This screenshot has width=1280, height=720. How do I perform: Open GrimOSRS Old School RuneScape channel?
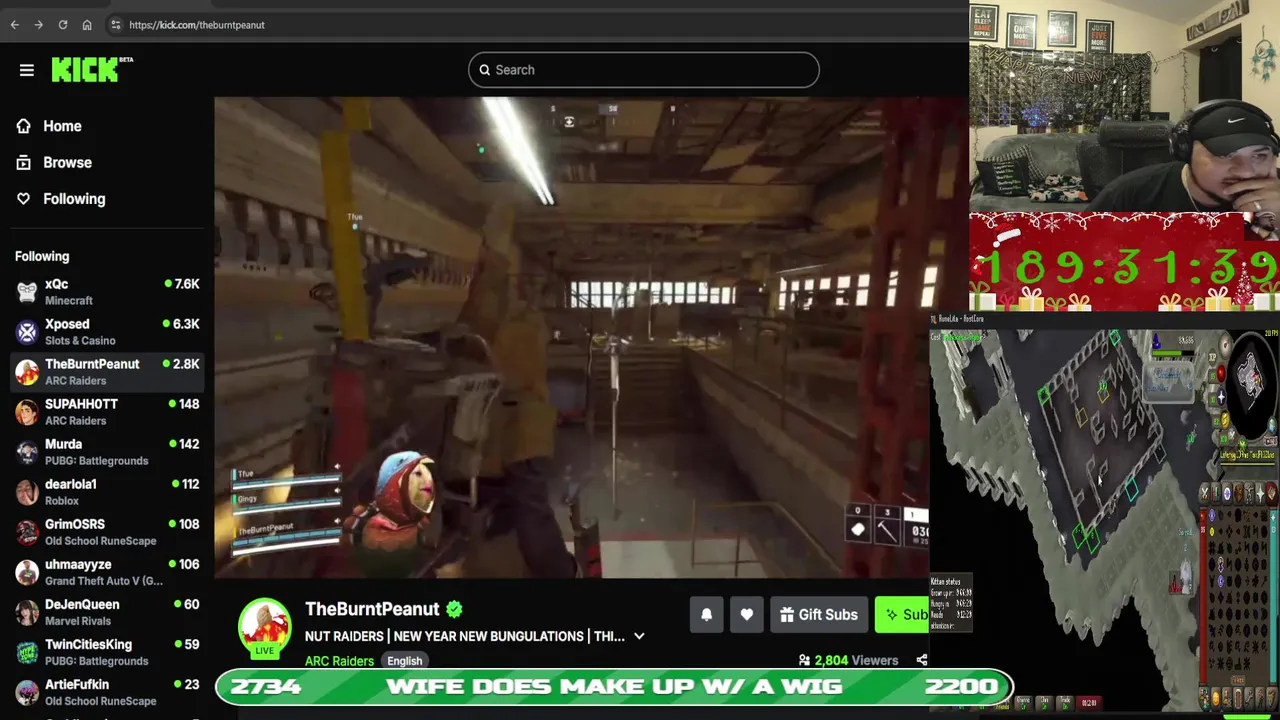click(x=107, y=532)
